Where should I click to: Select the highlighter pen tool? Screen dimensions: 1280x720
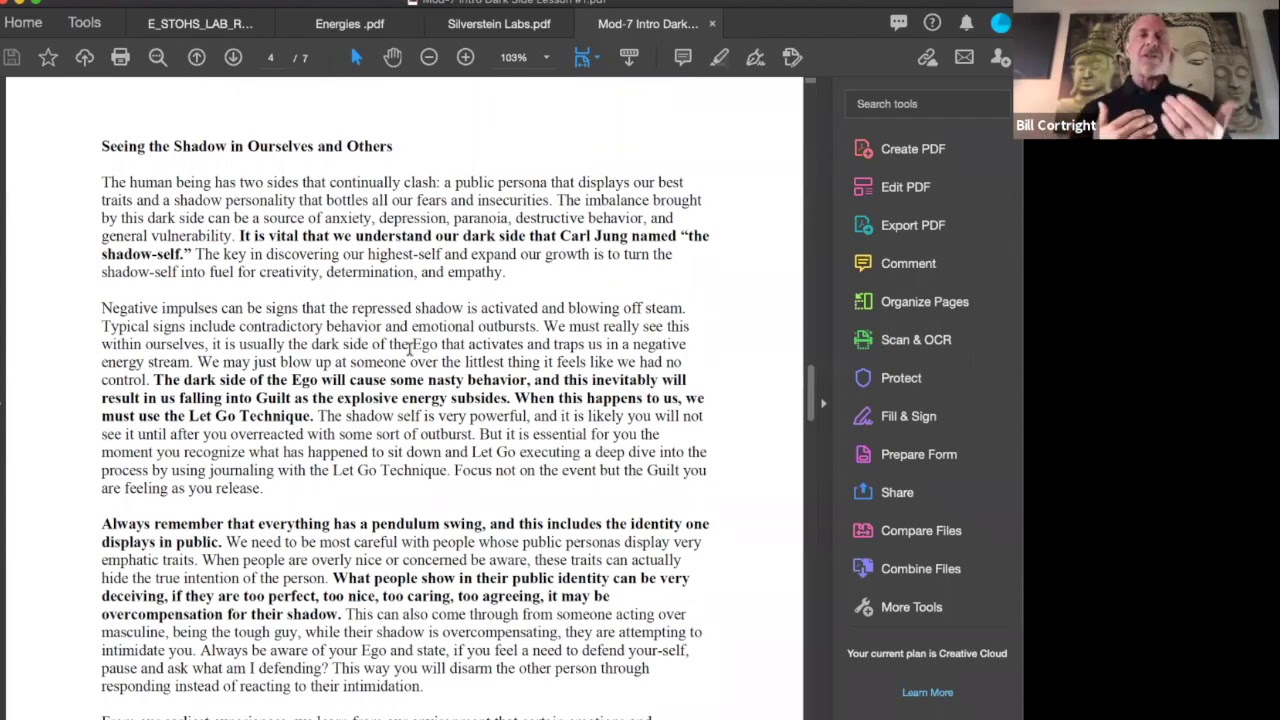click(719, 58)
